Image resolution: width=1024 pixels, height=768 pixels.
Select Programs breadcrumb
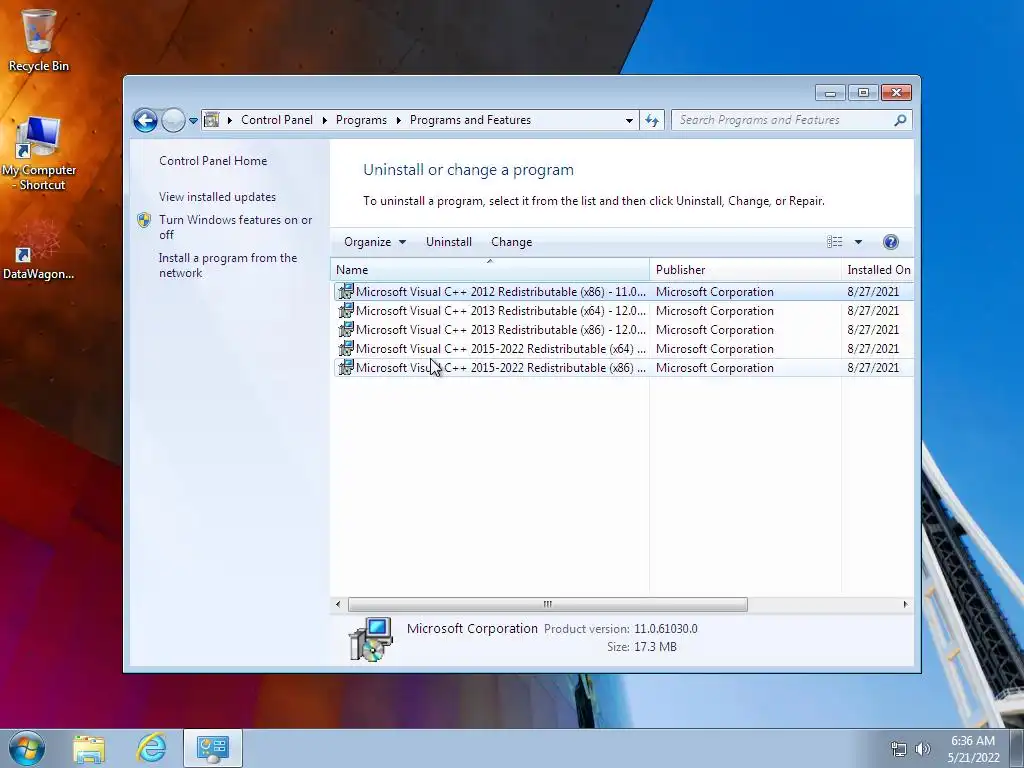click(361, 120)
